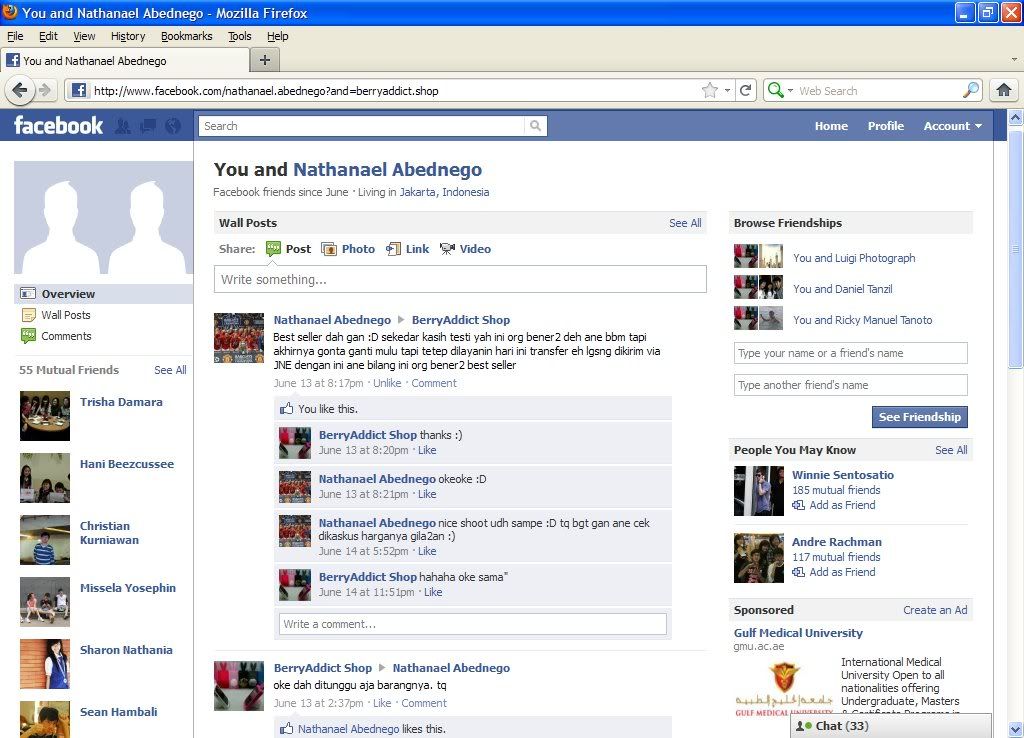Click the Firefox URL address field
Screen dimensions: 1024x738
tap(394, 90)
